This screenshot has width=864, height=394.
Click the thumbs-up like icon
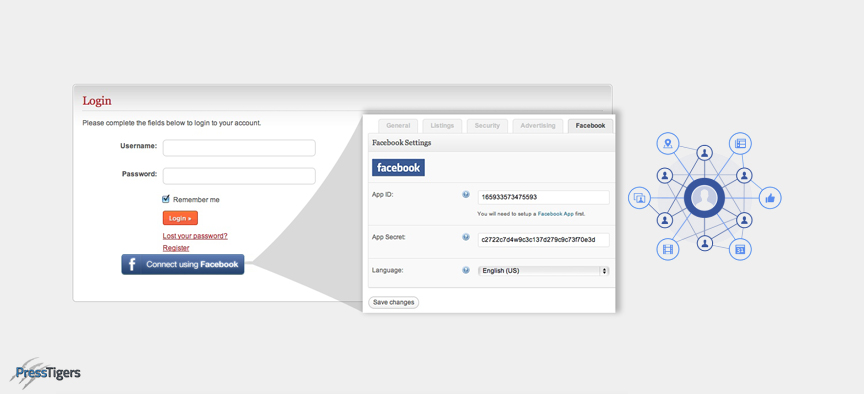pos(770,198)
